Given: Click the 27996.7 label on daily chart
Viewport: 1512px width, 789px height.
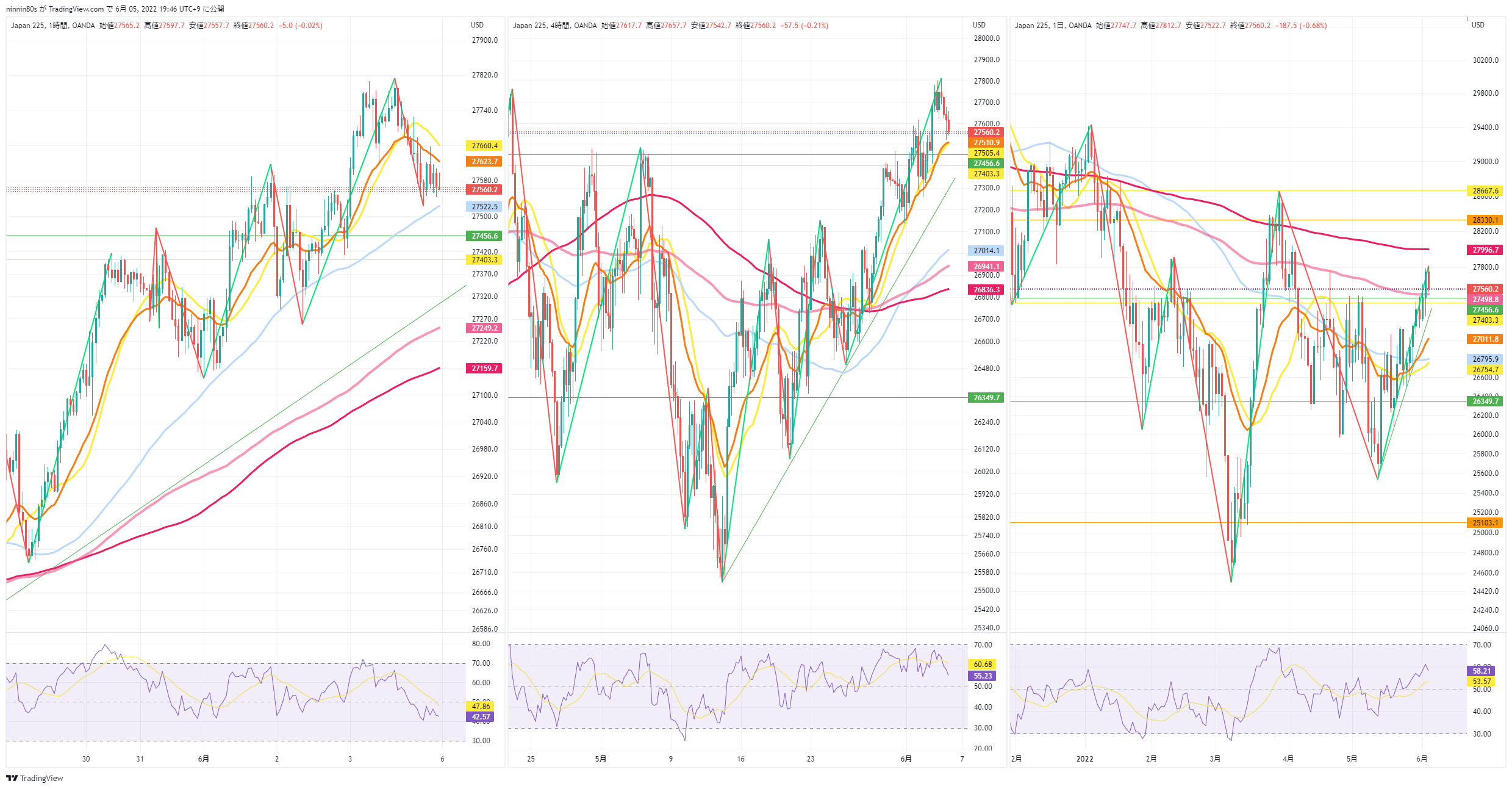Looking at the screenshot, I should point(1485,250).
